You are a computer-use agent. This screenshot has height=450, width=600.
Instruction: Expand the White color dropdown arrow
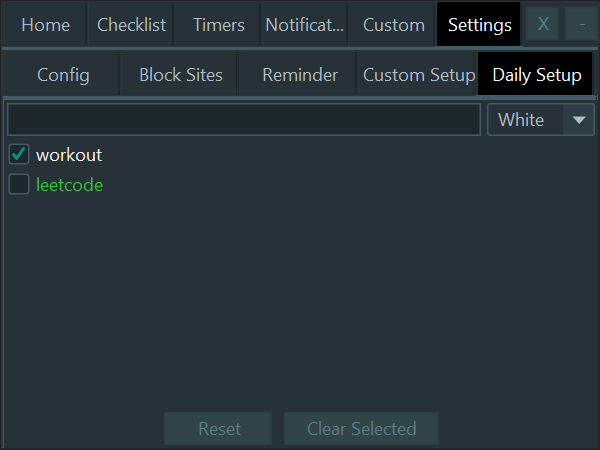coord(579,120)
